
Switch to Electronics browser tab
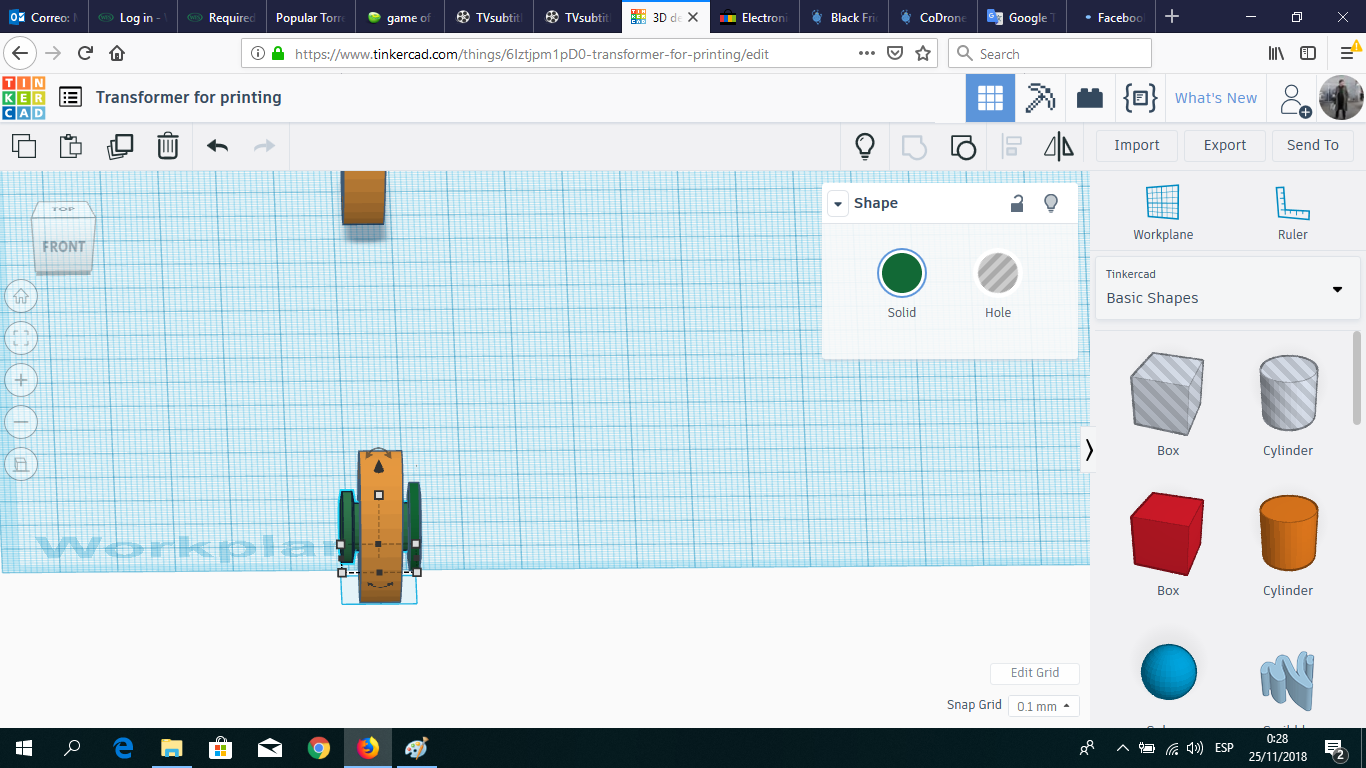tap(753, 17)
